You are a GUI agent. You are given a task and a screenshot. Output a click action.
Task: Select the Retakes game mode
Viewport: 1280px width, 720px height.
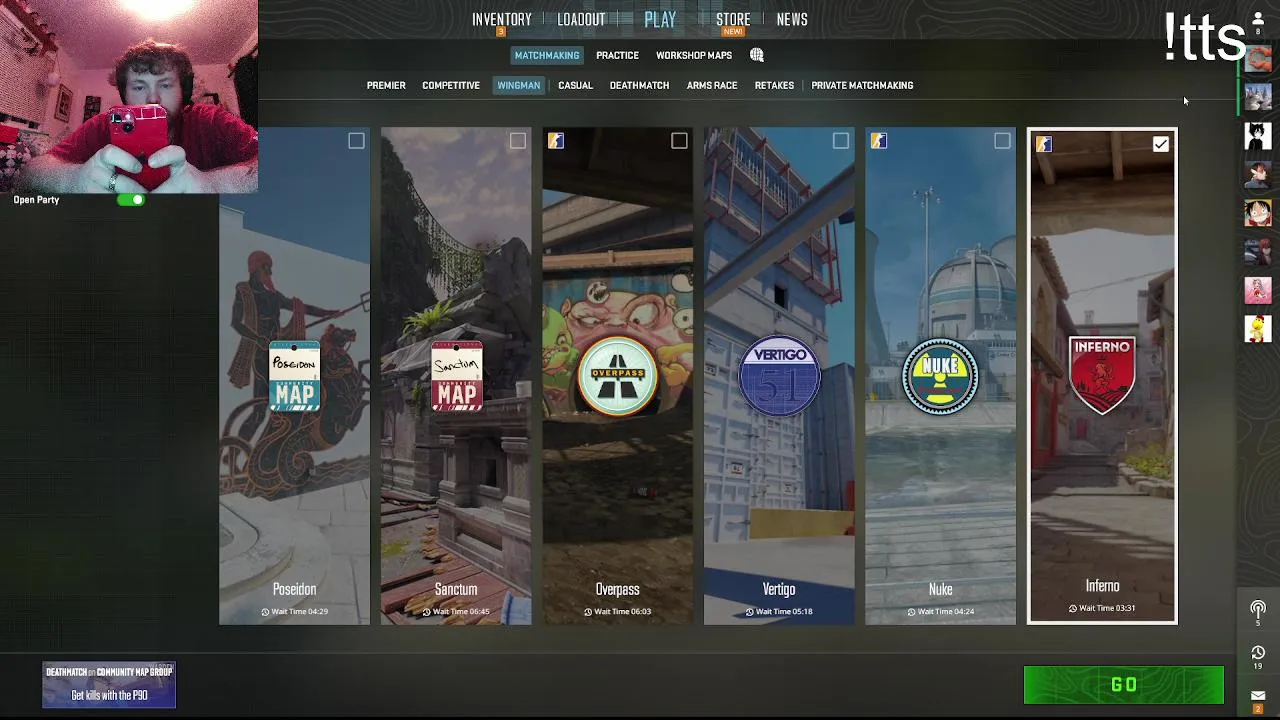click(x=774, y=85)
